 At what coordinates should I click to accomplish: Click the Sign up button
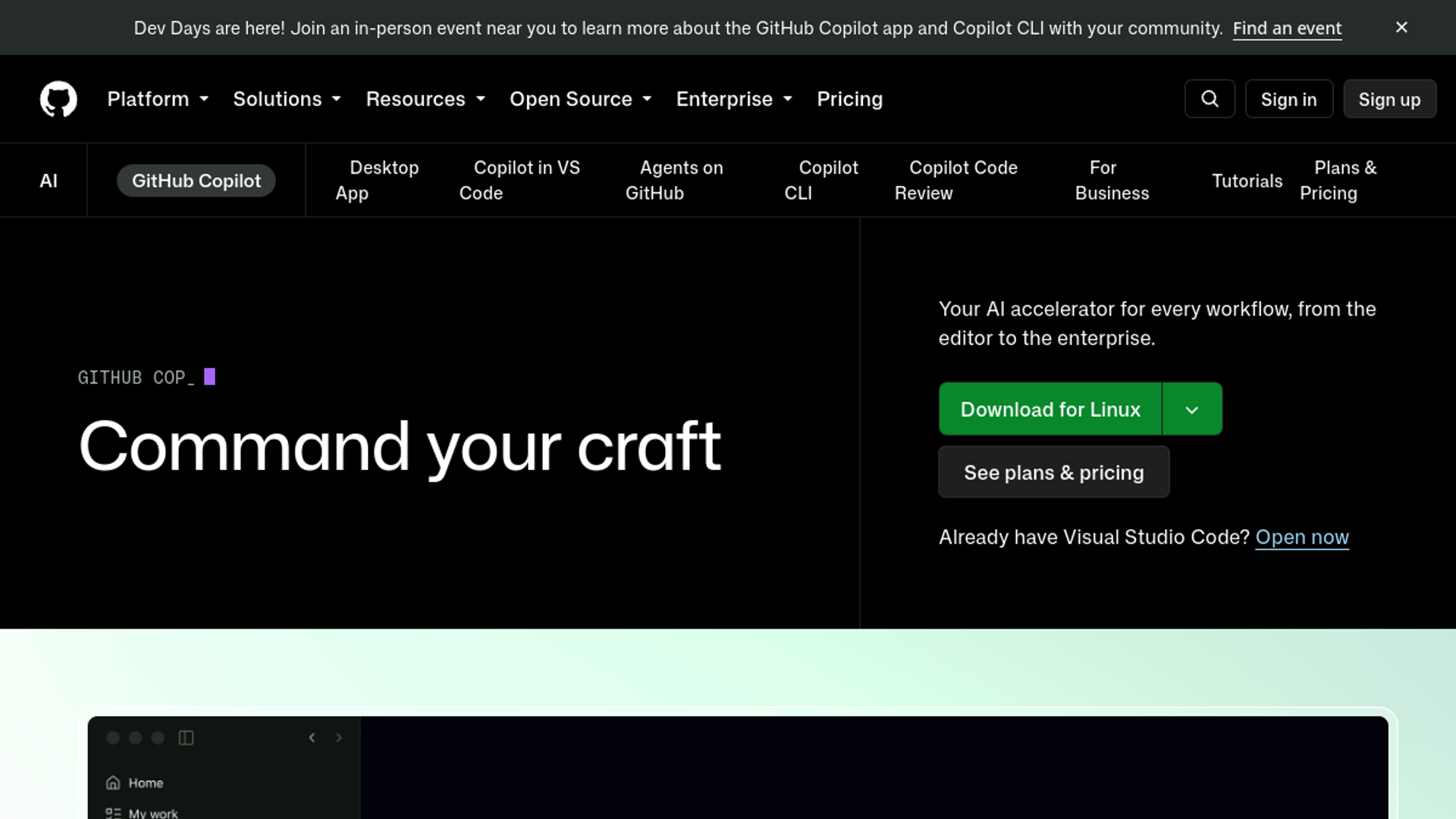pos(1389,99)
